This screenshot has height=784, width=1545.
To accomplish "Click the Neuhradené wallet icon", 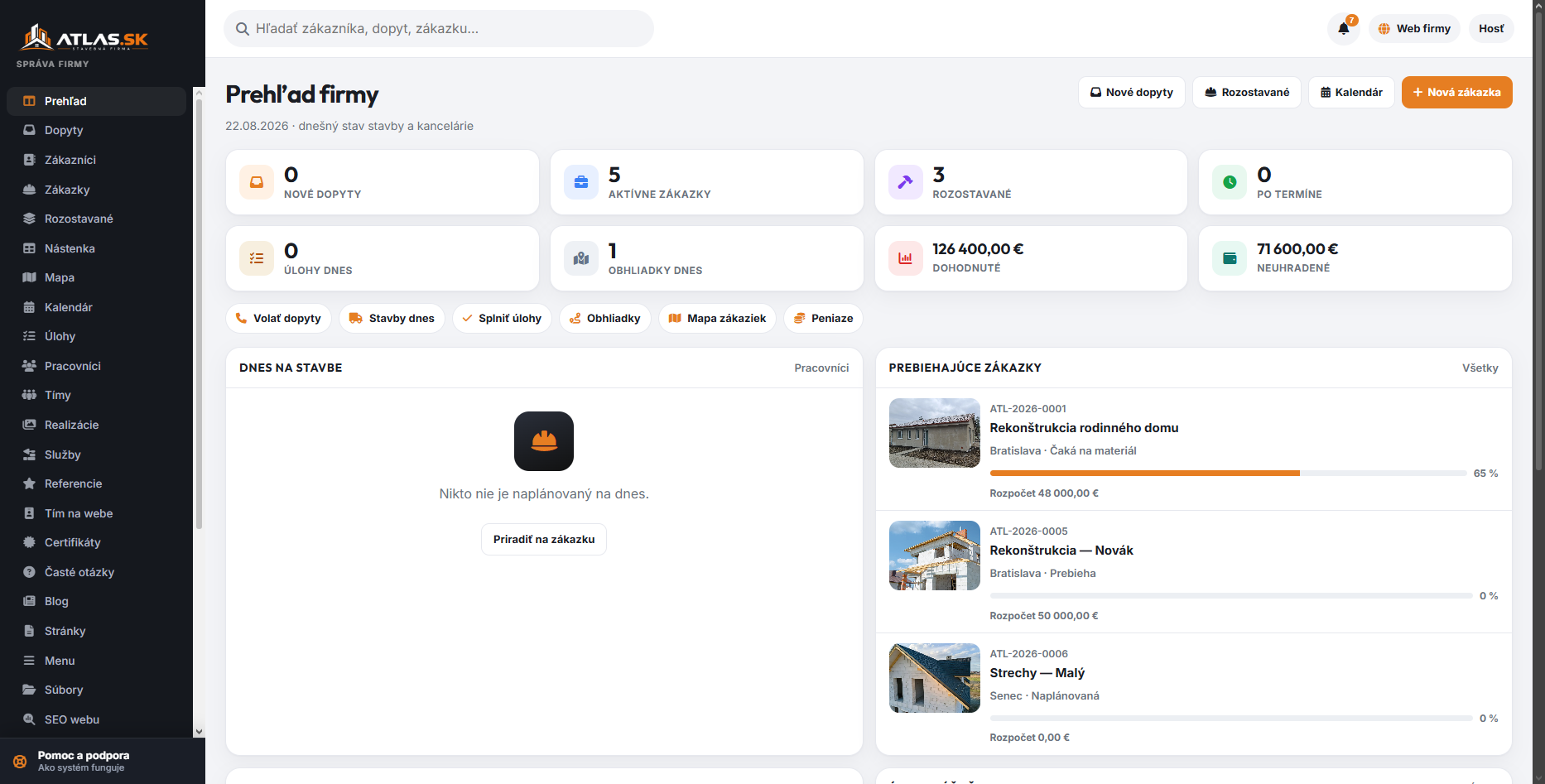I will [x=1230, y=258].
